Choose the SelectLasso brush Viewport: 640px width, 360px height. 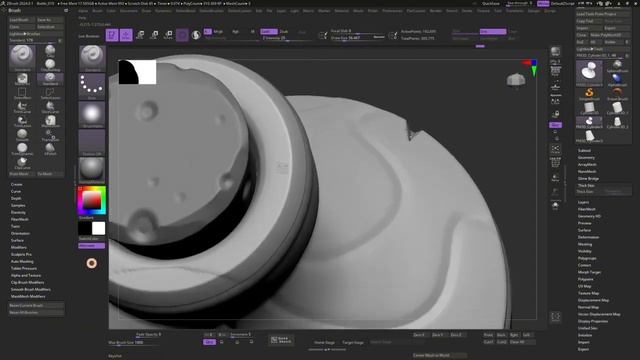(50, 93)
